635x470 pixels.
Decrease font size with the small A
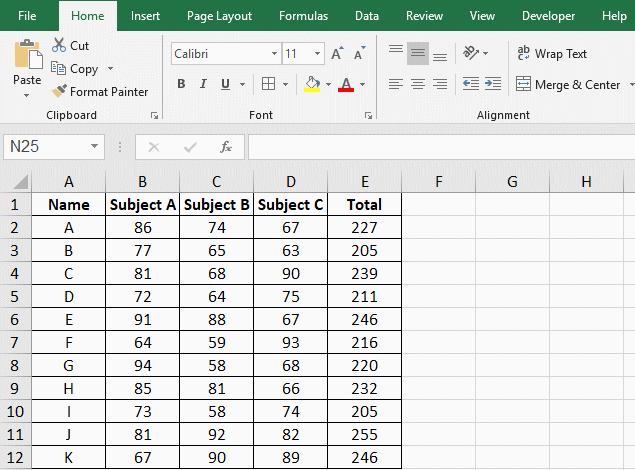(359, 53)
